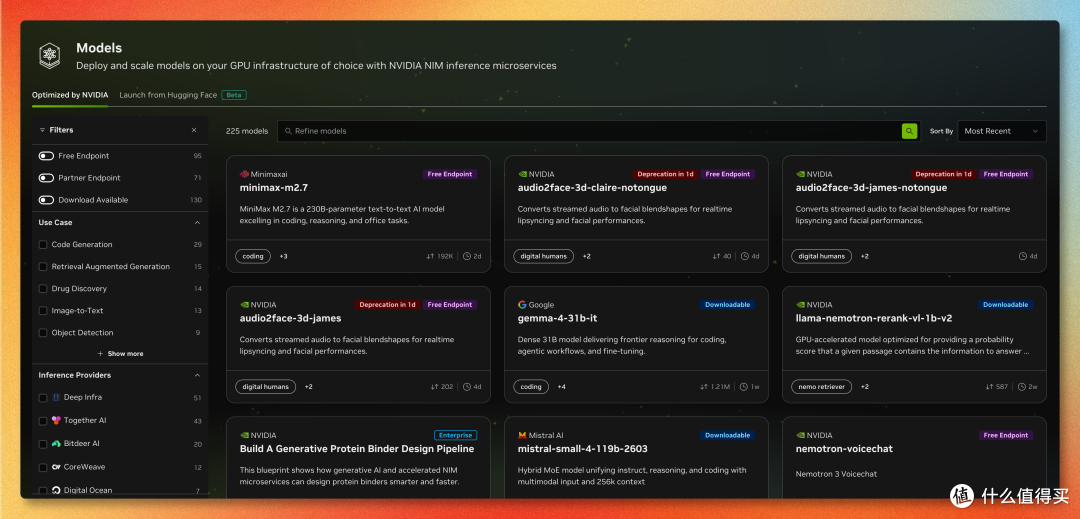Check the Together AI checkbox
1080x519 pixels.
click(43, 421)
